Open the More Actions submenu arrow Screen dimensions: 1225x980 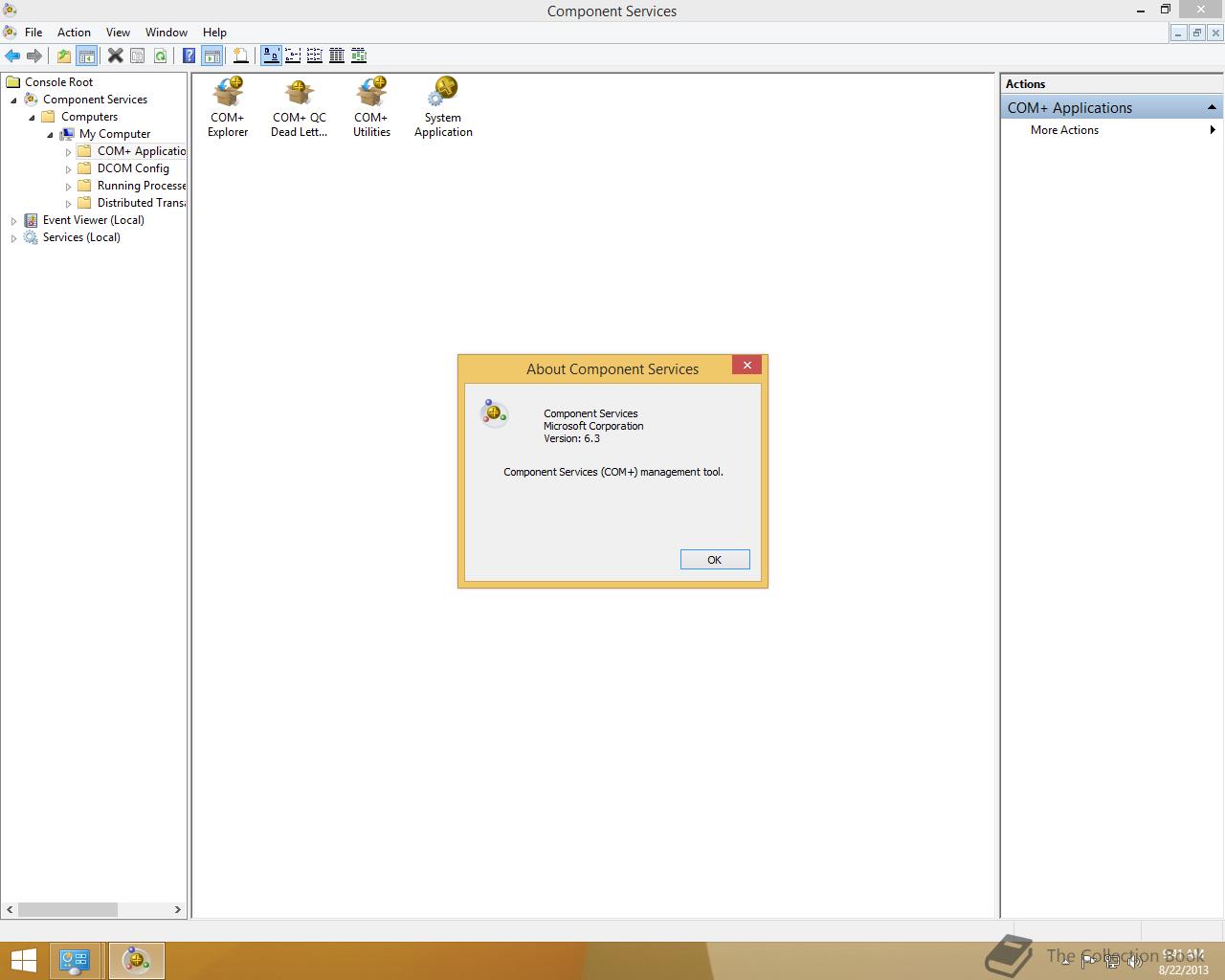point(1213,130)
